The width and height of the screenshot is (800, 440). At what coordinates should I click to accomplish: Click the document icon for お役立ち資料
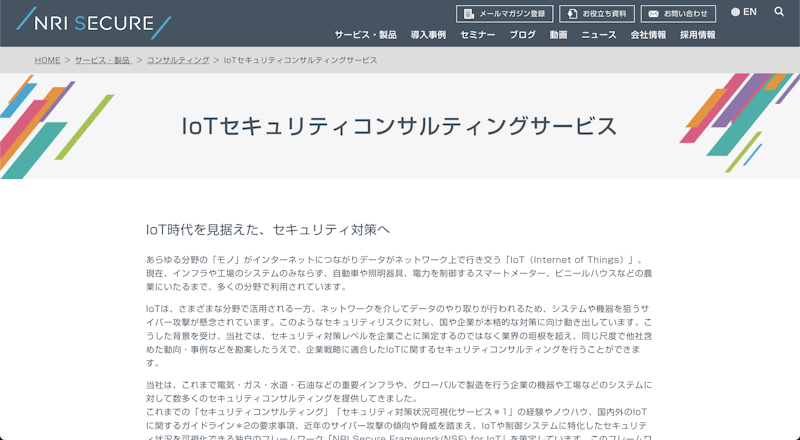(571, 14)
